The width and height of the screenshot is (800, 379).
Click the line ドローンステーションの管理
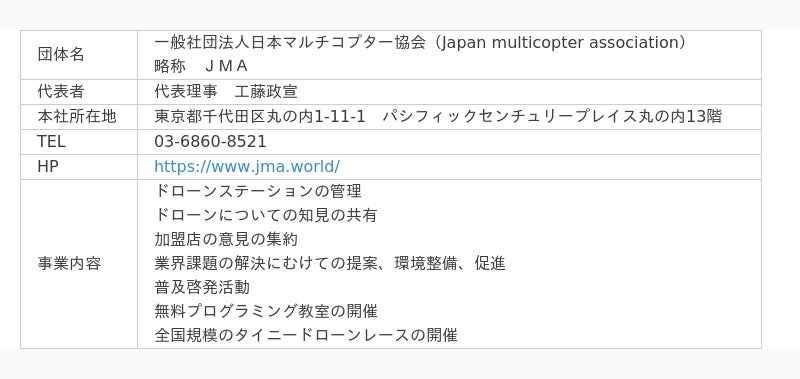[258, 191]
